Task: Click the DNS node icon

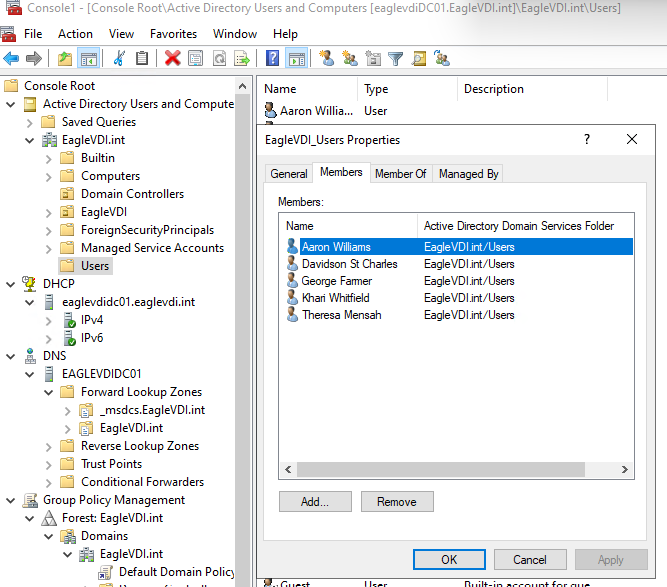Action: (x=30, y=356)
